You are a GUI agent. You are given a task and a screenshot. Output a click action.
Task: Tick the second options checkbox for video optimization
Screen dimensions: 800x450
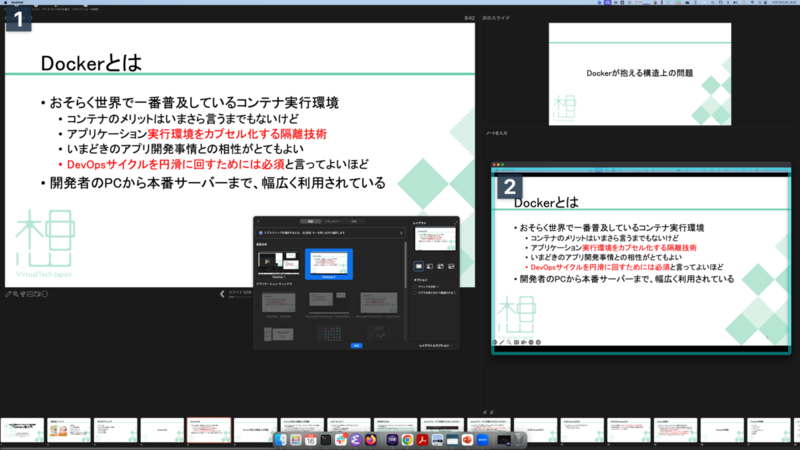pyautogui.click(x=415, y=293)
